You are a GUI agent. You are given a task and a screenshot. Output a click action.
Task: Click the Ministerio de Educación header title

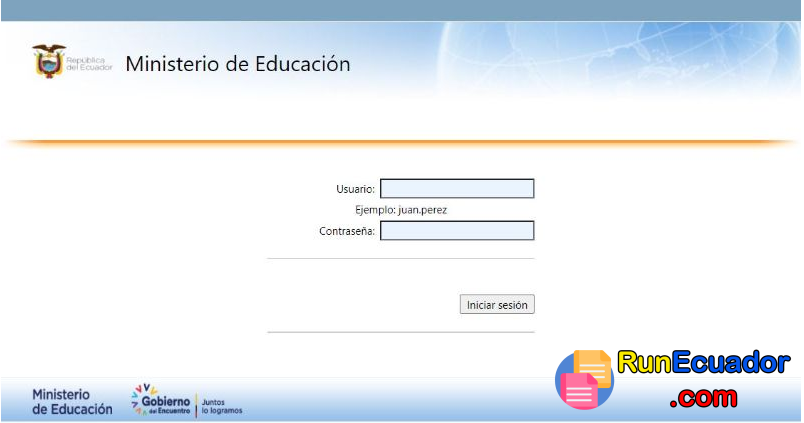point(238,64)
